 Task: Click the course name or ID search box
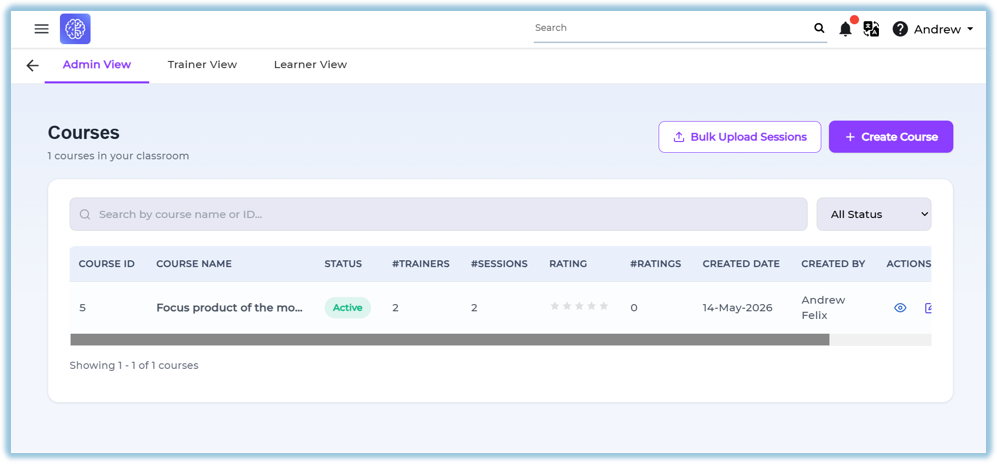coord(438,214)
